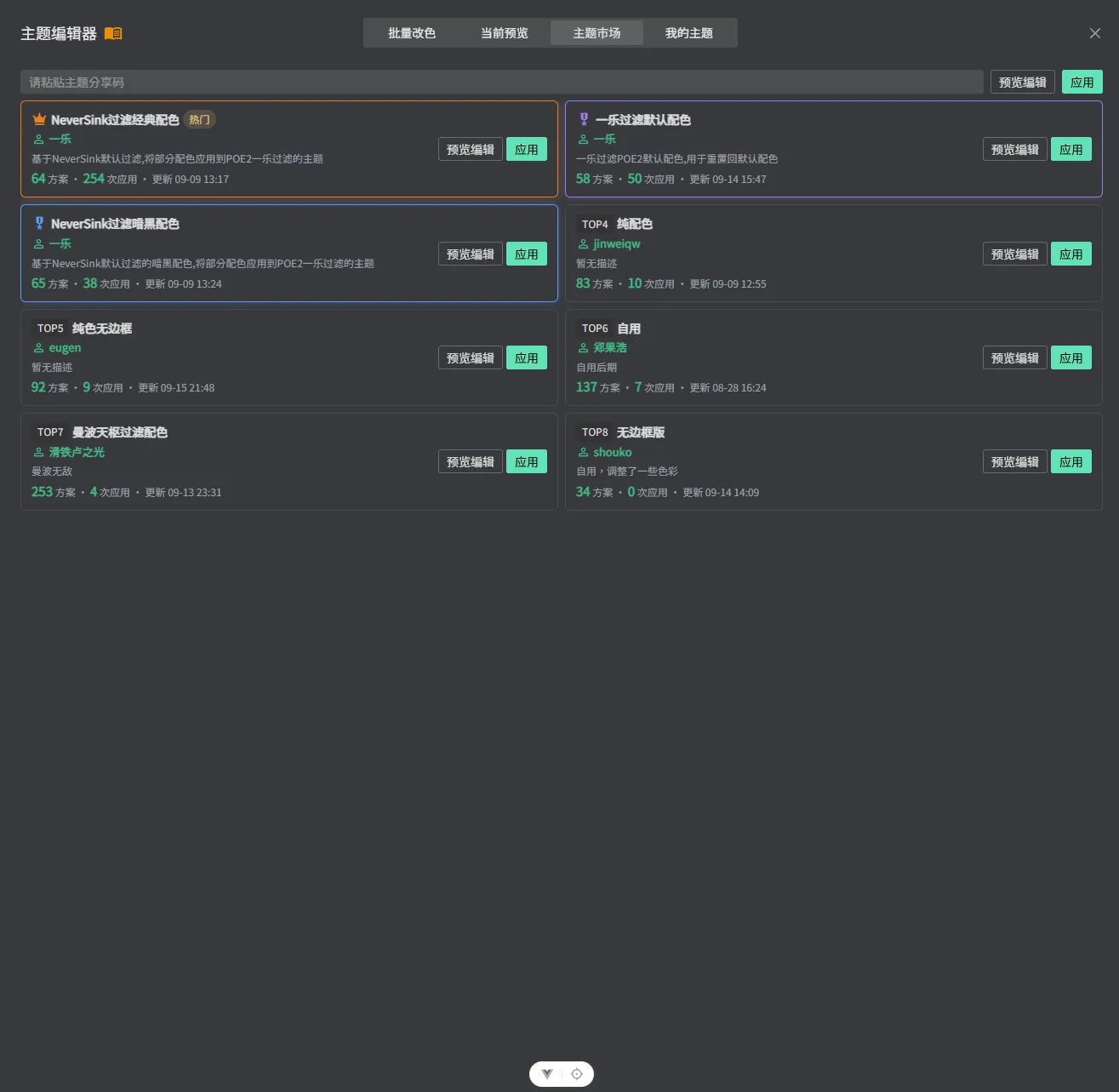Apply the TOP4 纯配色 theme

pos(1071,254)
